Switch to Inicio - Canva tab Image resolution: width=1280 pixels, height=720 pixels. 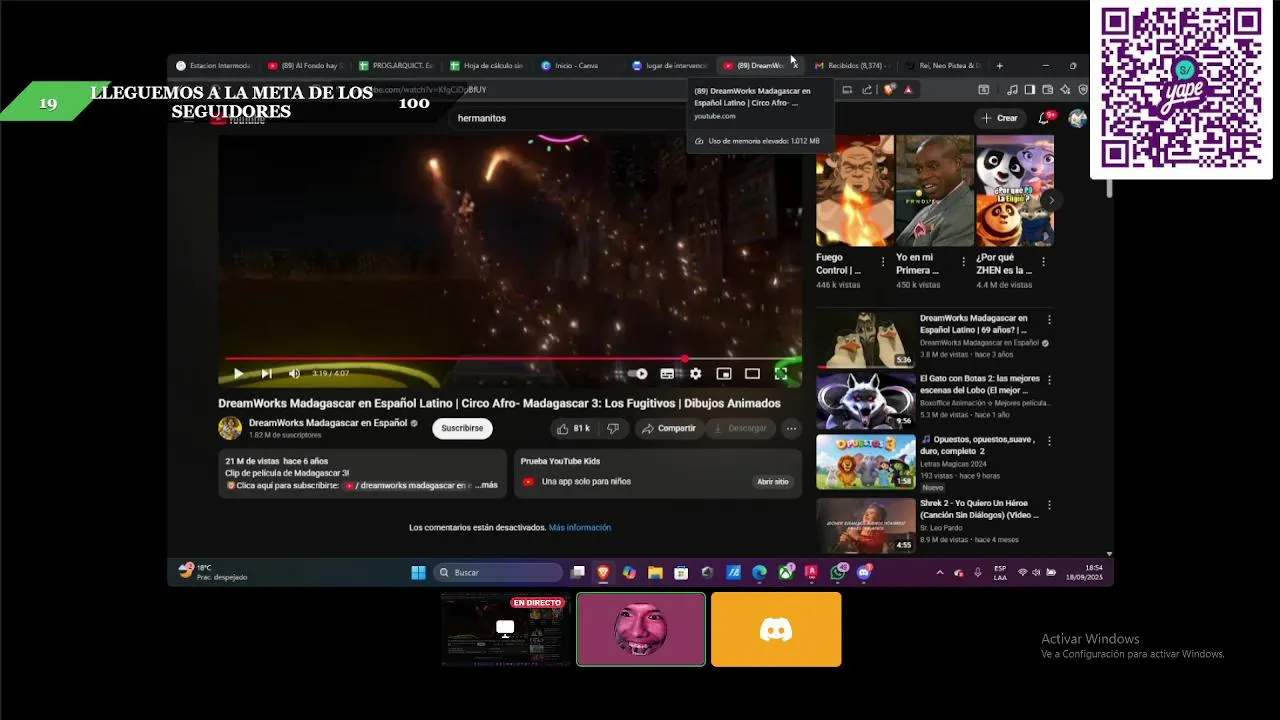click(x=578, y=66)
